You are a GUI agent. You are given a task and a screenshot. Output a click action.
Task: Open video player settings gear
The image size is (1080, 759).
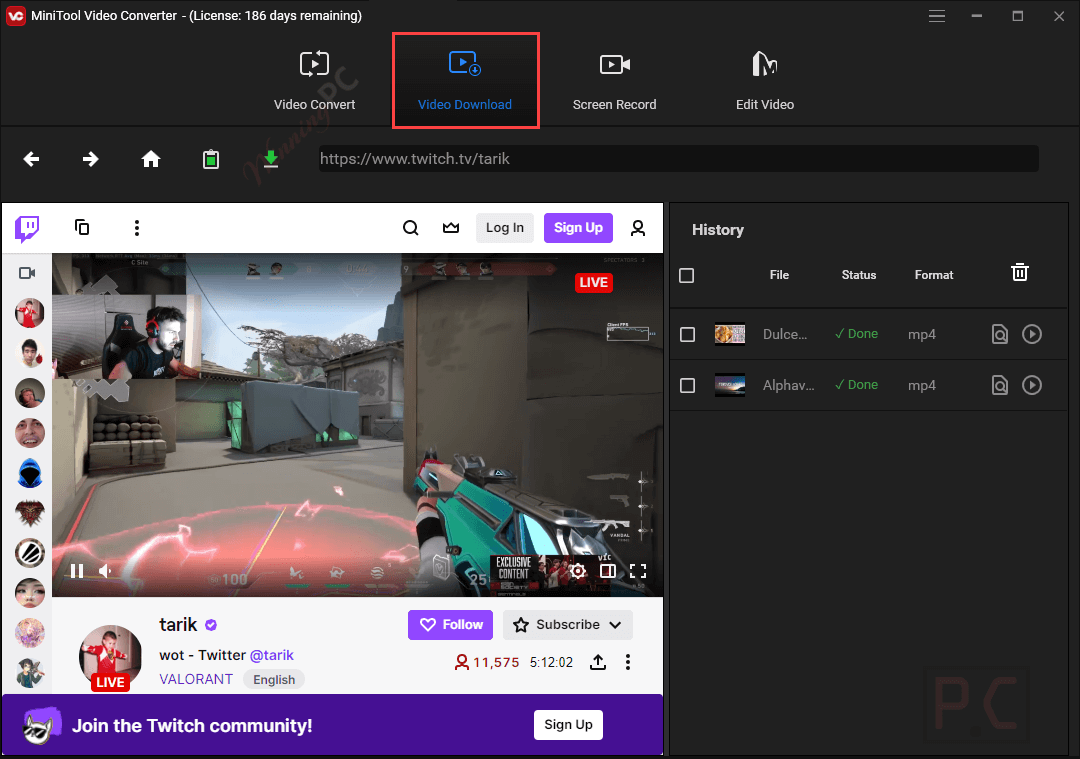[577, 571]
